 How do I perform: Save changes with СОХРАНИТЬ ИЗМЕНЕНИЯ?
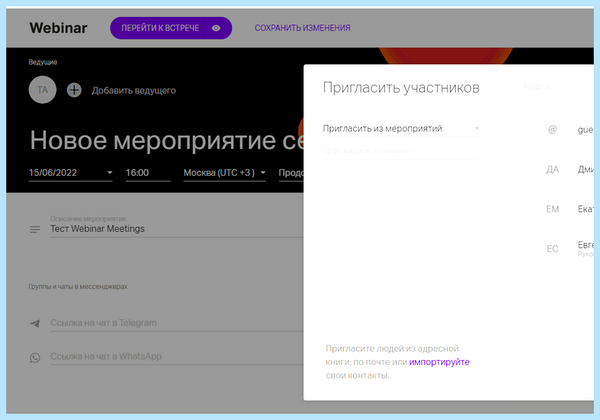(x=302, y=28)
